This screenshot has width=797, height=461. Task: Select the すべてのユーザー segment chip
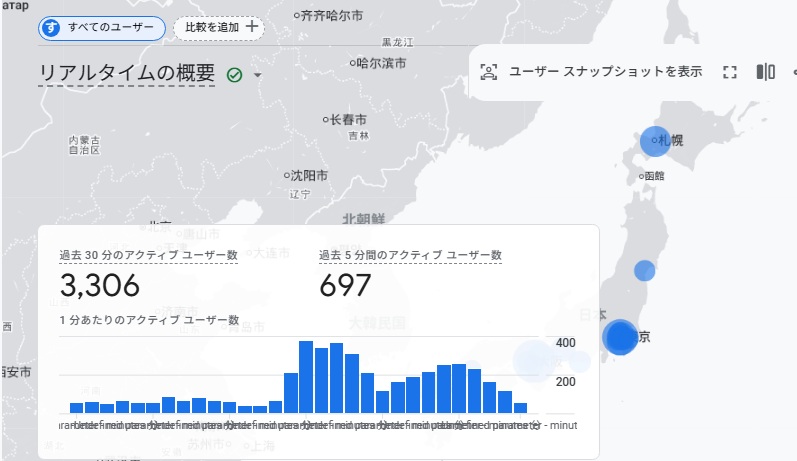pyautogui.click(x=102, y=27)
